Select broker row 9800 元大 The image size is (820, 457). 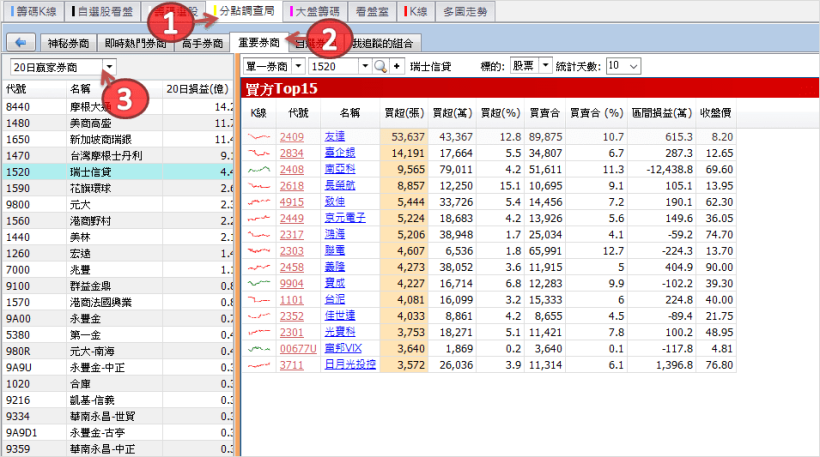pyautogui.click(x=119, y=204)
